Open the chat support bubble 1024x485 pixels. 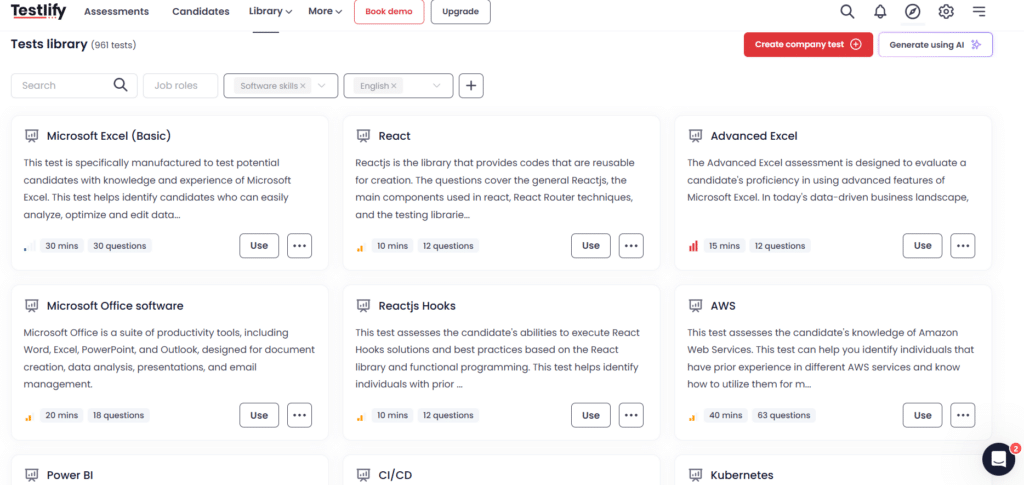(999, 459)
